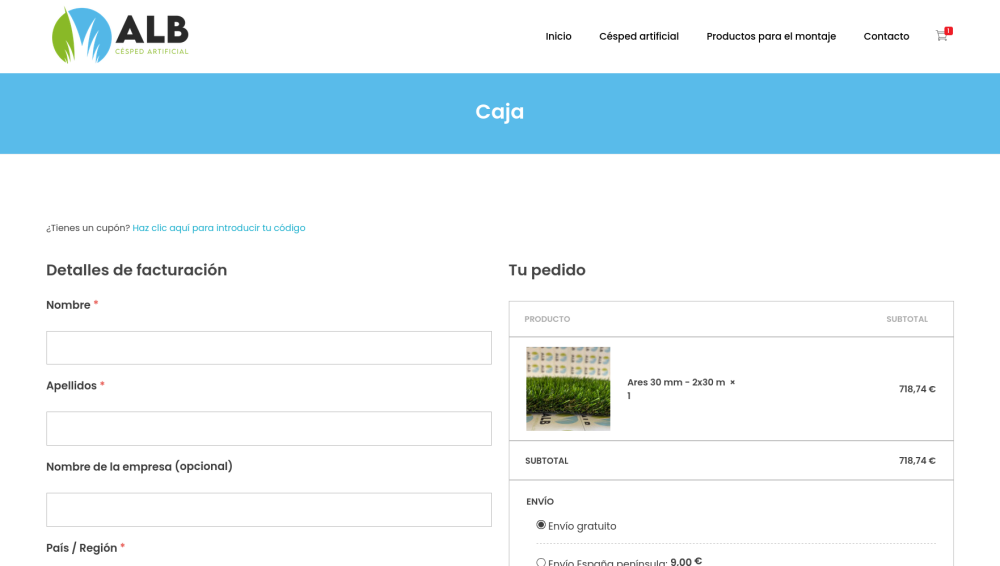Navigate to the Contacto page
The height and width of the screenshot is (566, 1000).
point(886,37)
